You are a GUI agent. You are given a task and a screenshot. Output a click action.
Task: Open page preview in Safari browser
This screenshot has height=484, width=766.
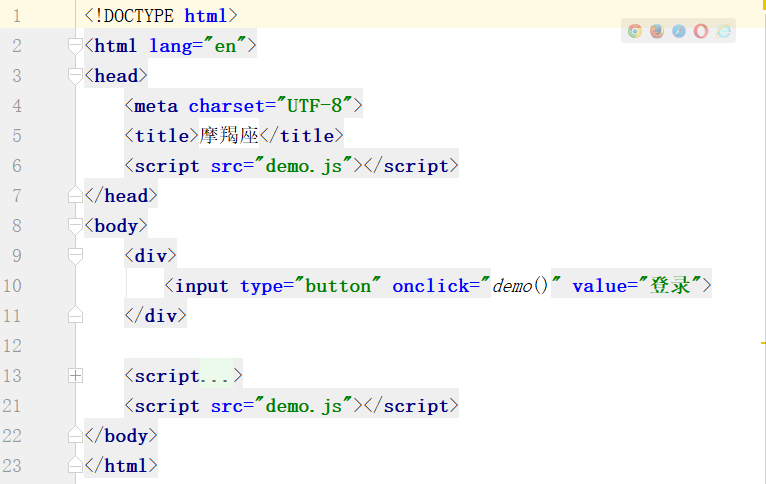679,31
